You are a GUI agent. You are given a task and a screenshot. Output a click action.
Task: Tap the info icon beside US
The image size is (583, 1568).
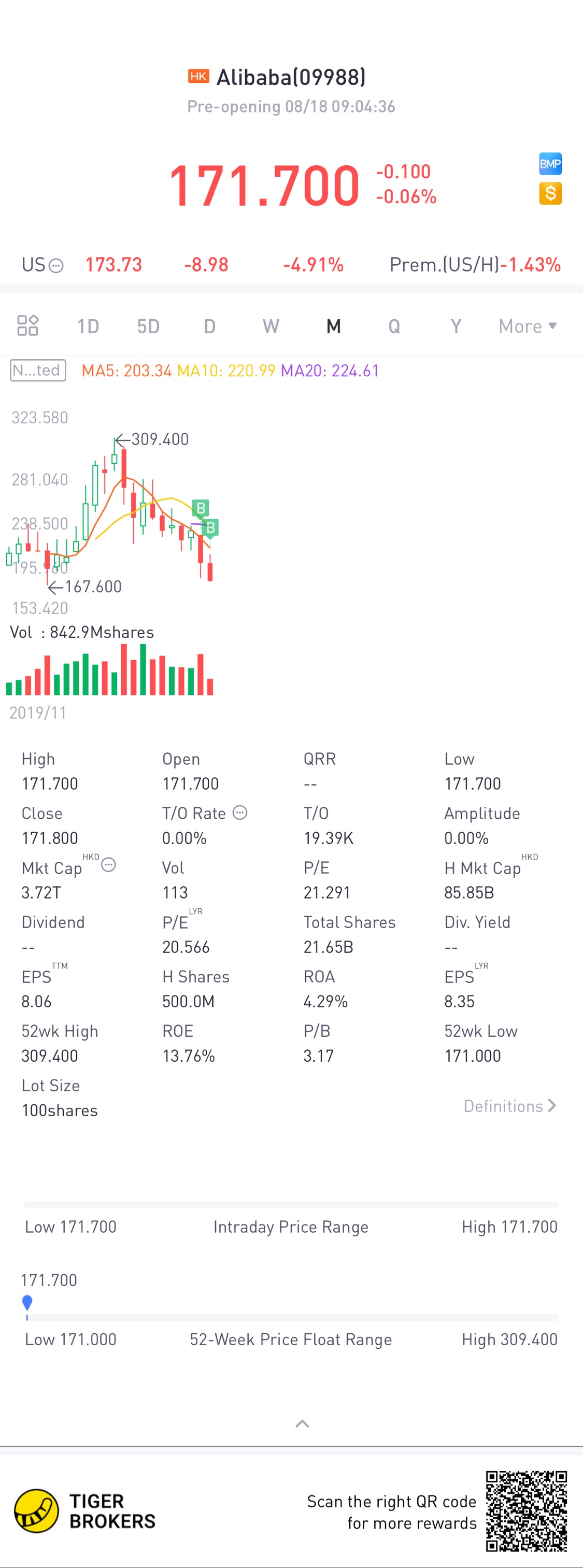56,265
